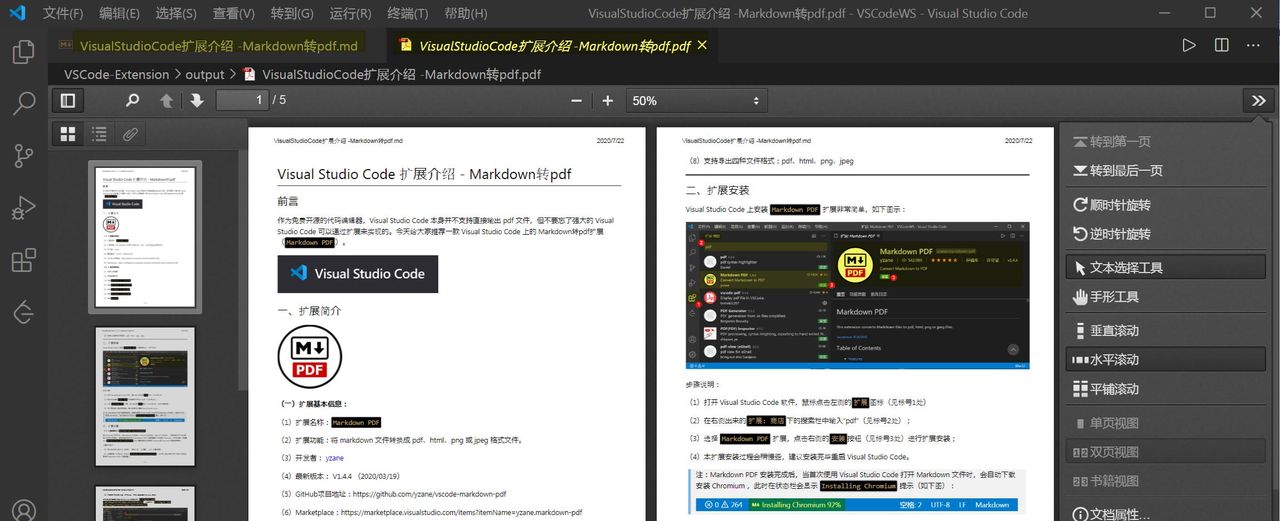
Task: Show attachments in PDF sidebar
Action: pos(129,133)
